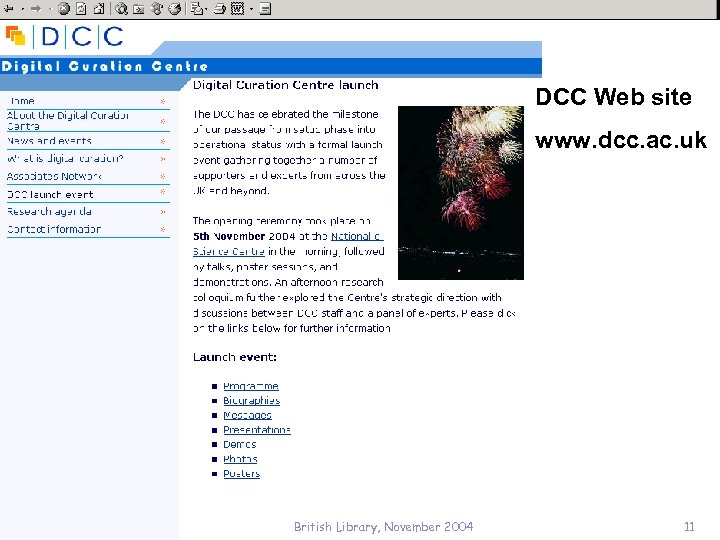The image size is (720, 540).
Task: Refresh the page using the Refresh icon
Action: [x=81, y=8]
